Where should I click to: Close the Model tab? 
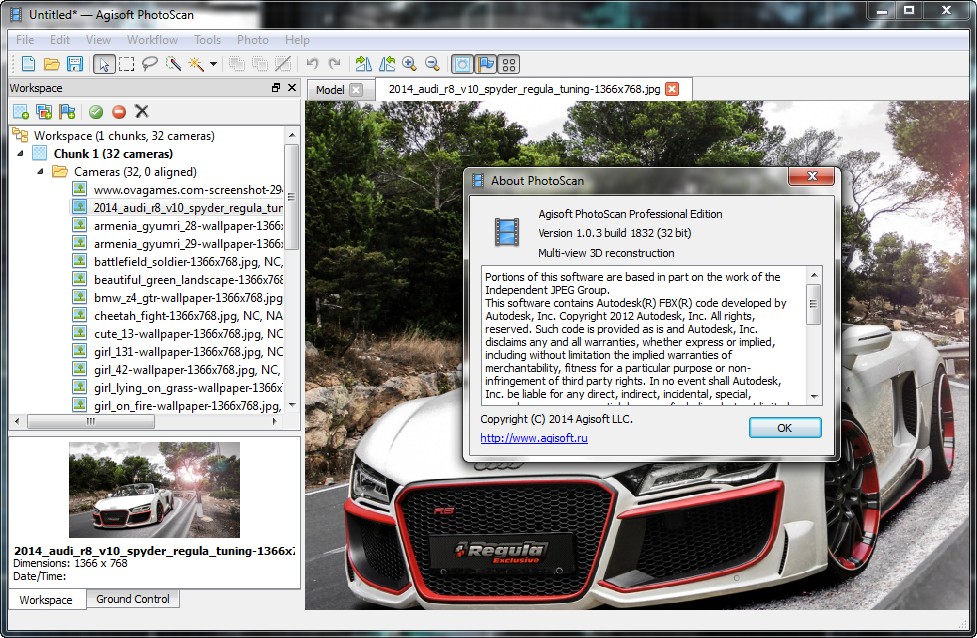pos(356,90)
